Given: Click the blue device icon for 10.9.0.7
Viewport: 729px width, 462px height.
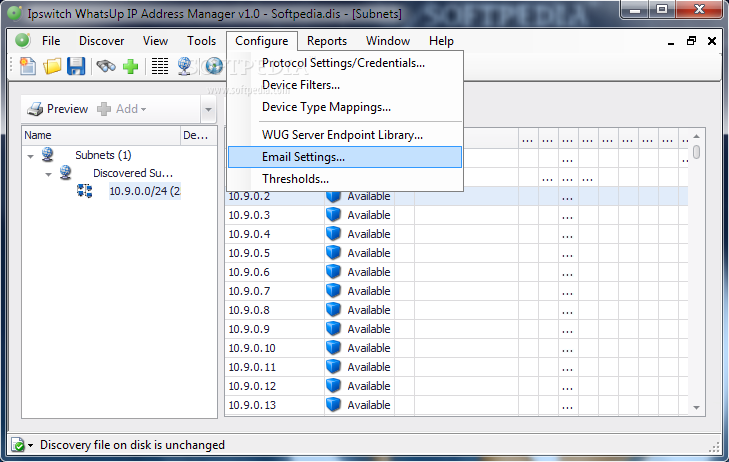Looking at the screenshot, I should (x=333, y=290).
